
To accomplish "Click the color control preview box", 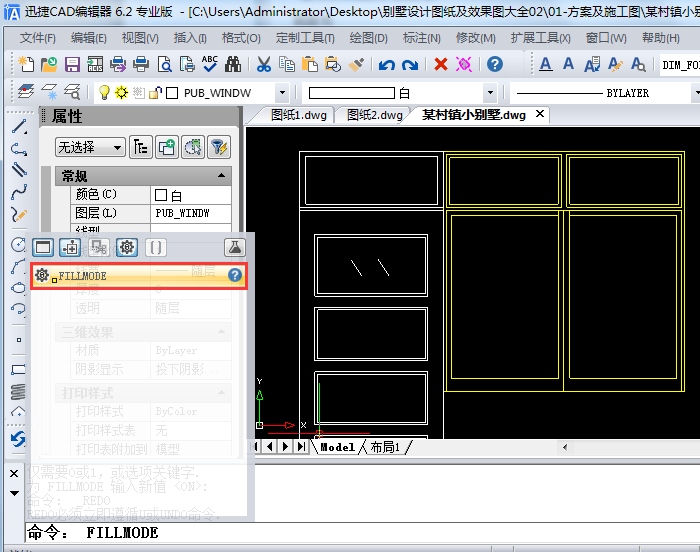I will click(352, 93).
